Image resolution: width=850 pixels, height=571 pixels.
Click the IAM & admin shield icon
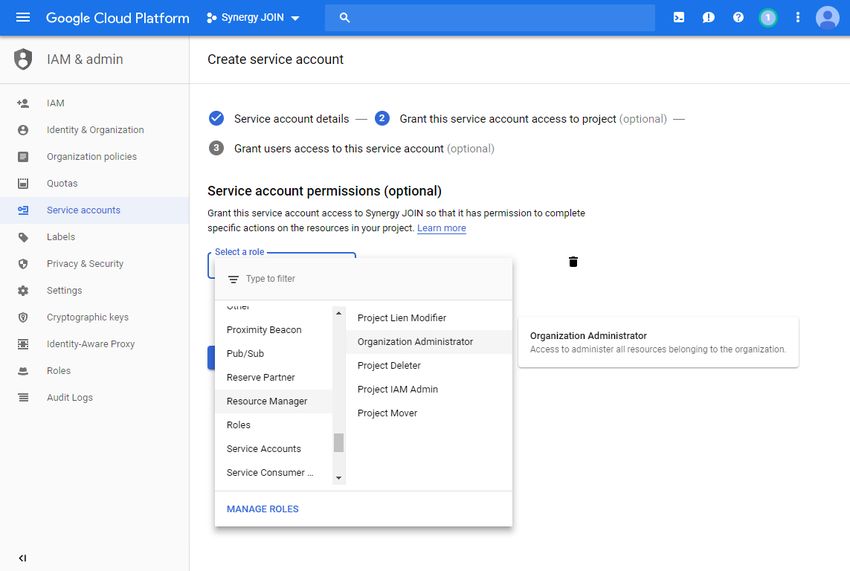pos(23,59)
